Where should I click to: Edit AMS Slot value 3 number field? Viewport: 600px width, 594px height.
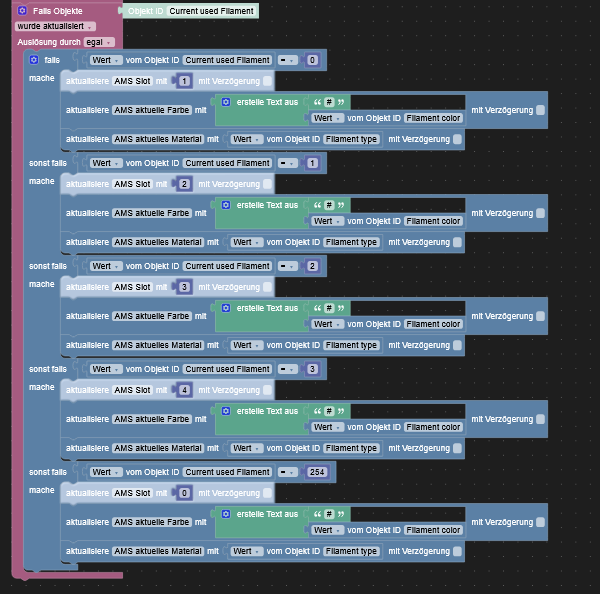tap(184, 287)
